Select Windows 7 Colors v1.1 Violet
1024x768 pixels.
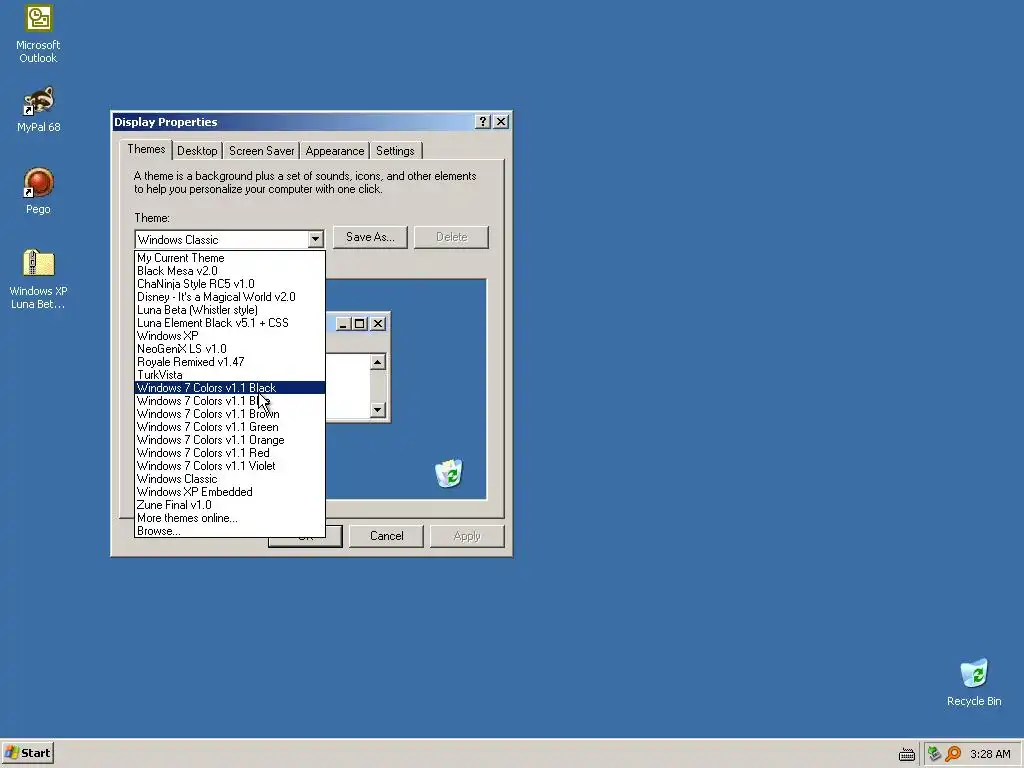click(230, 466)
